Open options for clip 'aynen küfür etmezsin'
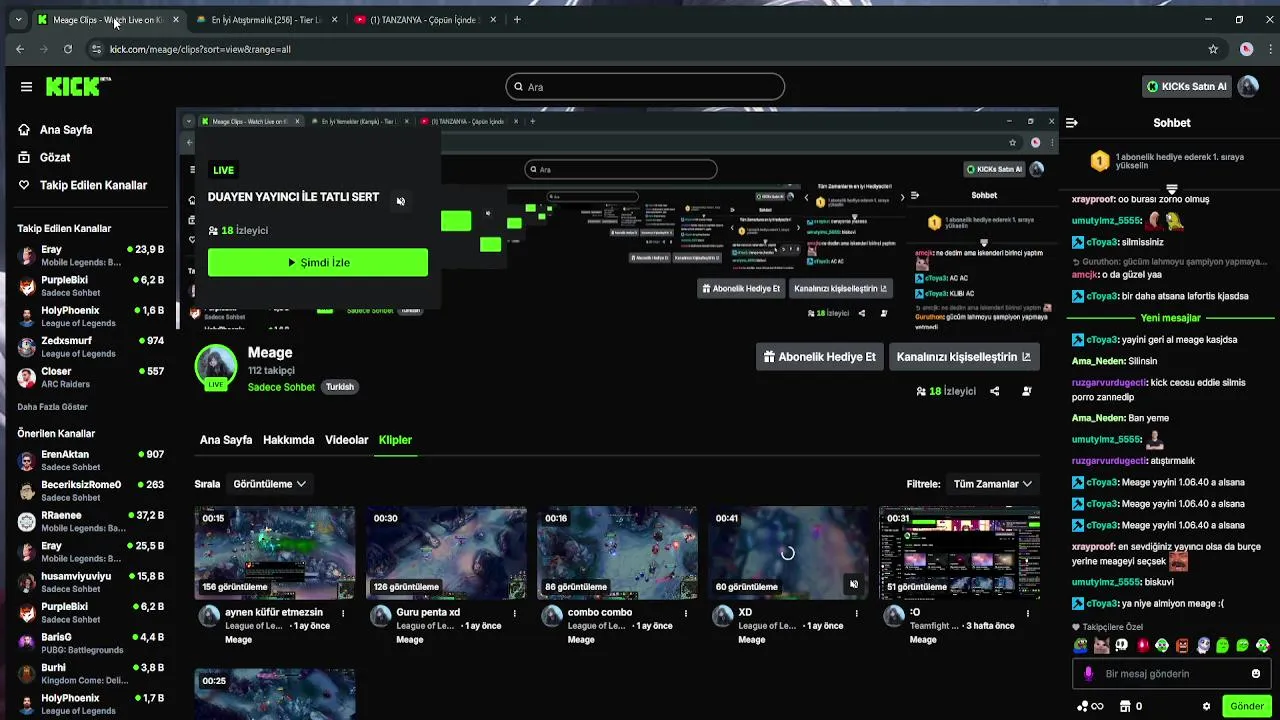The width and height of the screenshot is (1280, 720). pyautogui.click(x=343, y=613)
